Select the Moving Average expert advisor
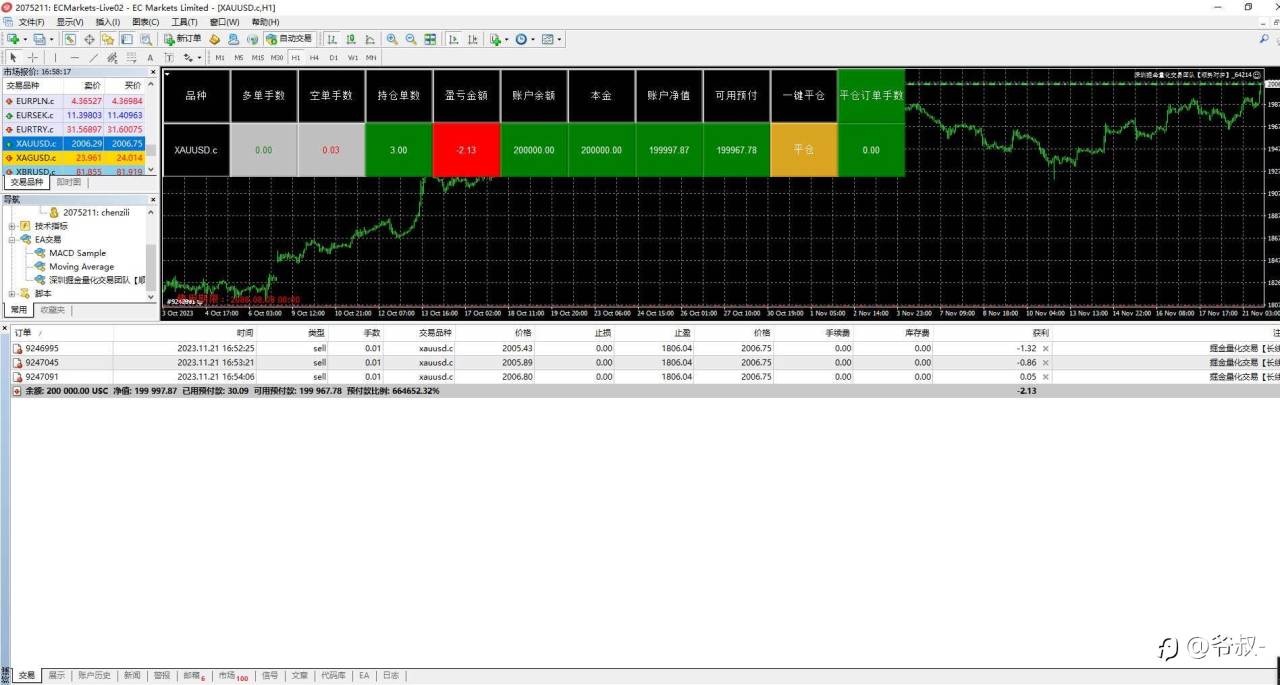1280x685 pixels. pos(82,267)
